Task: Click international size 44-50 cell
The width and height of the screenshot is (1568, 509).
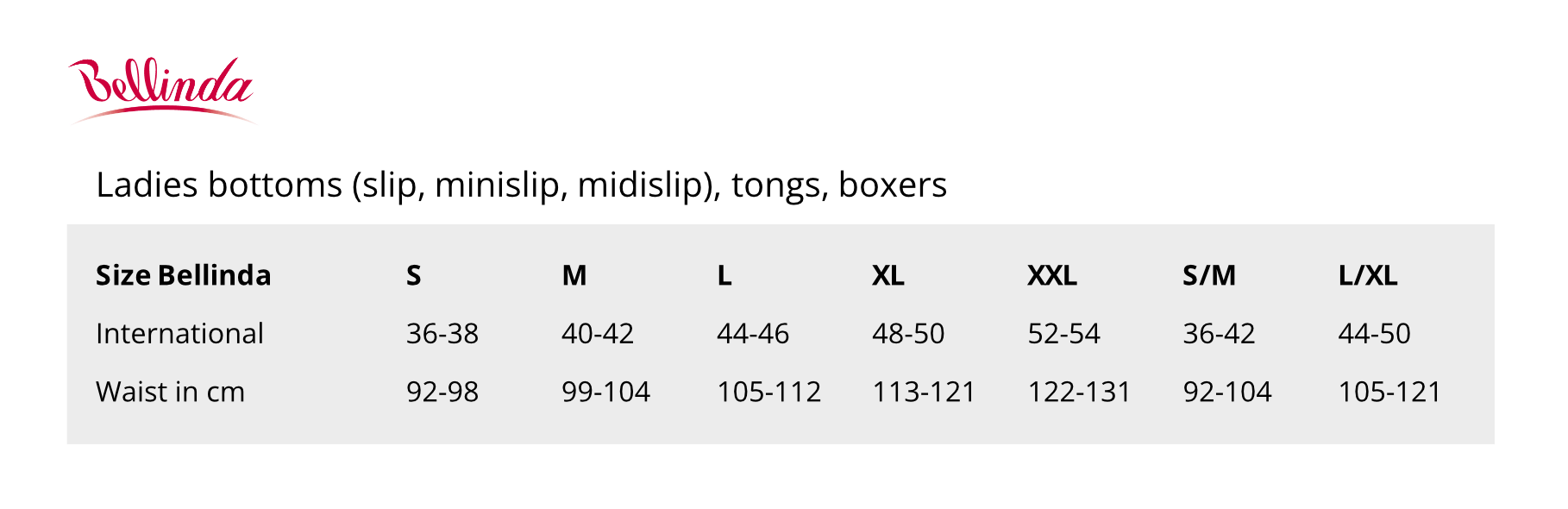Action: point(1375,334)
